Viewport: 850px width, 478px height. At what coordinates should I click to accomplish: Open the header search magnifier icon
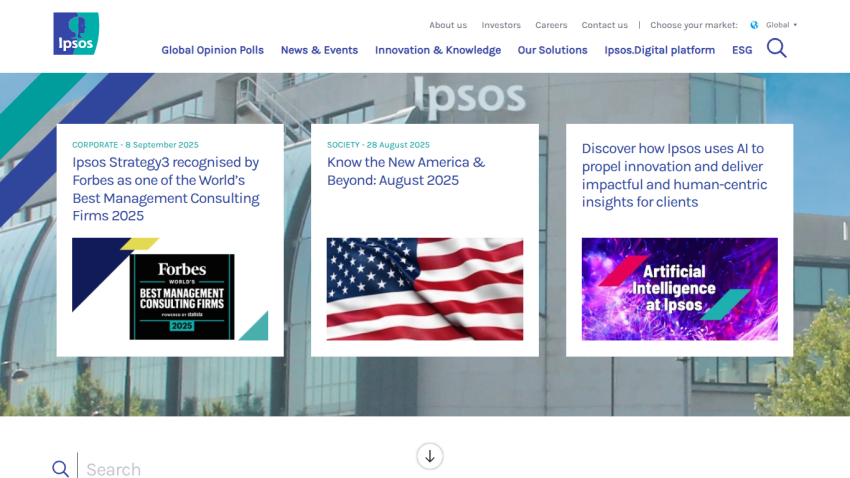776,48
